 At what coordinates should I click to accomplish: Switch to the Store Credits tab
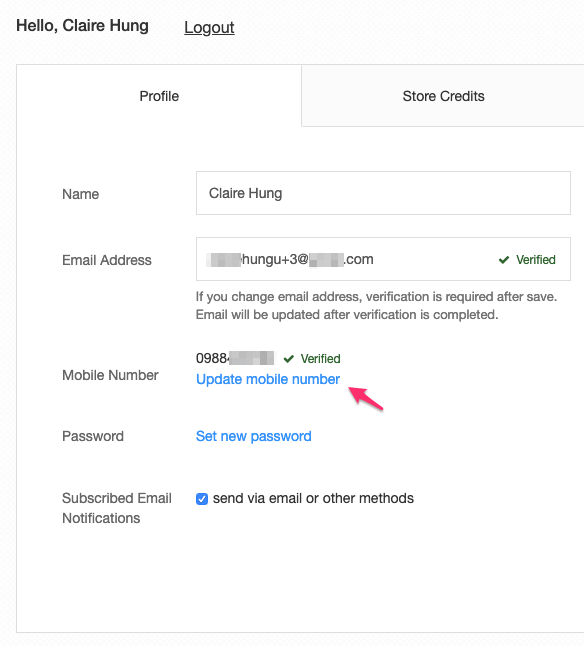coord(443,96)
